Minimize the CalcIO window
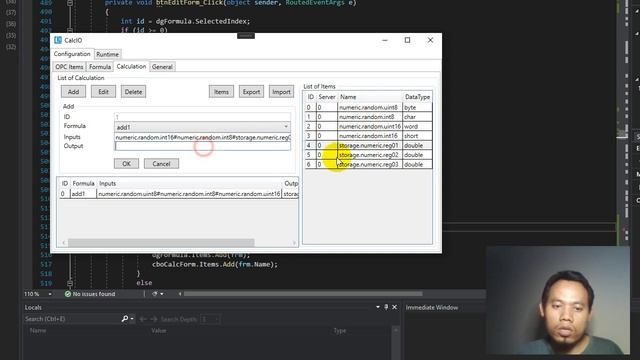This screenshot has width=640, height=360. [x=385, y=40]
